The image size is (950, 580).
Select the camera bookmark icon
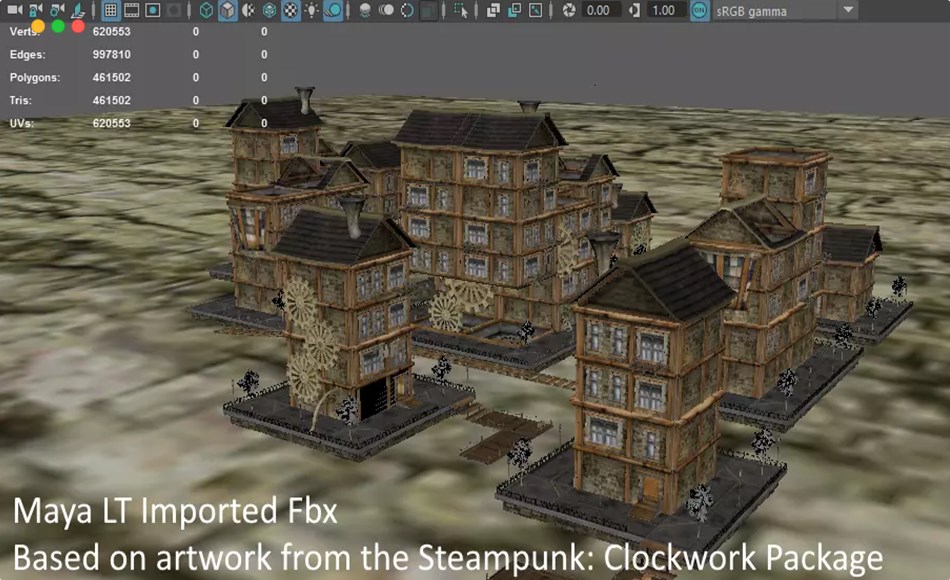pyautogui.click(x=77, y=10)
